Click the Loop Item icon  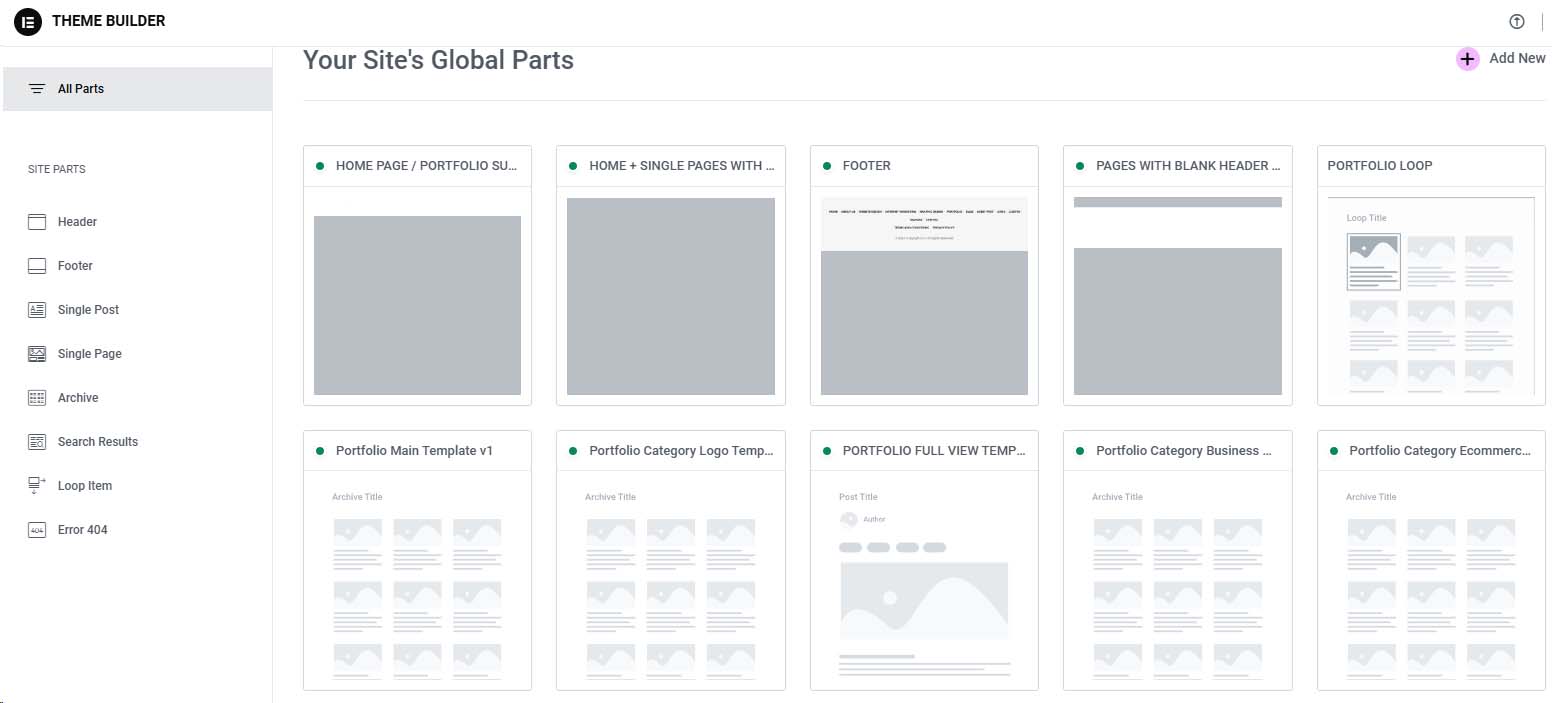(x=37, y=486)
